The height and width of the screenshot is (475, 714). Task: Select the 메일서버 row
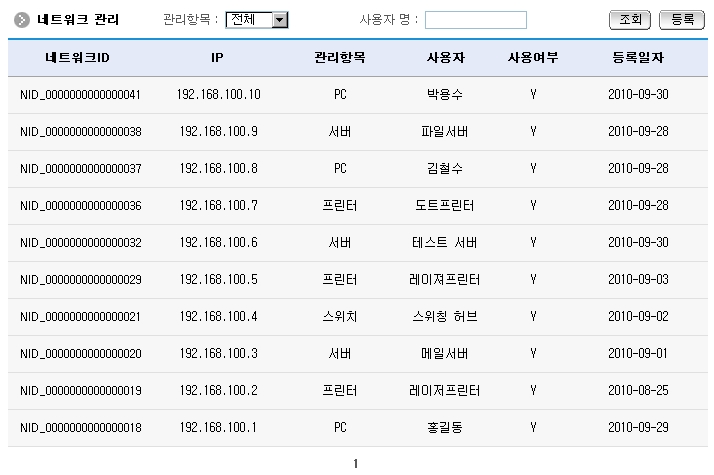click(444, 354)
